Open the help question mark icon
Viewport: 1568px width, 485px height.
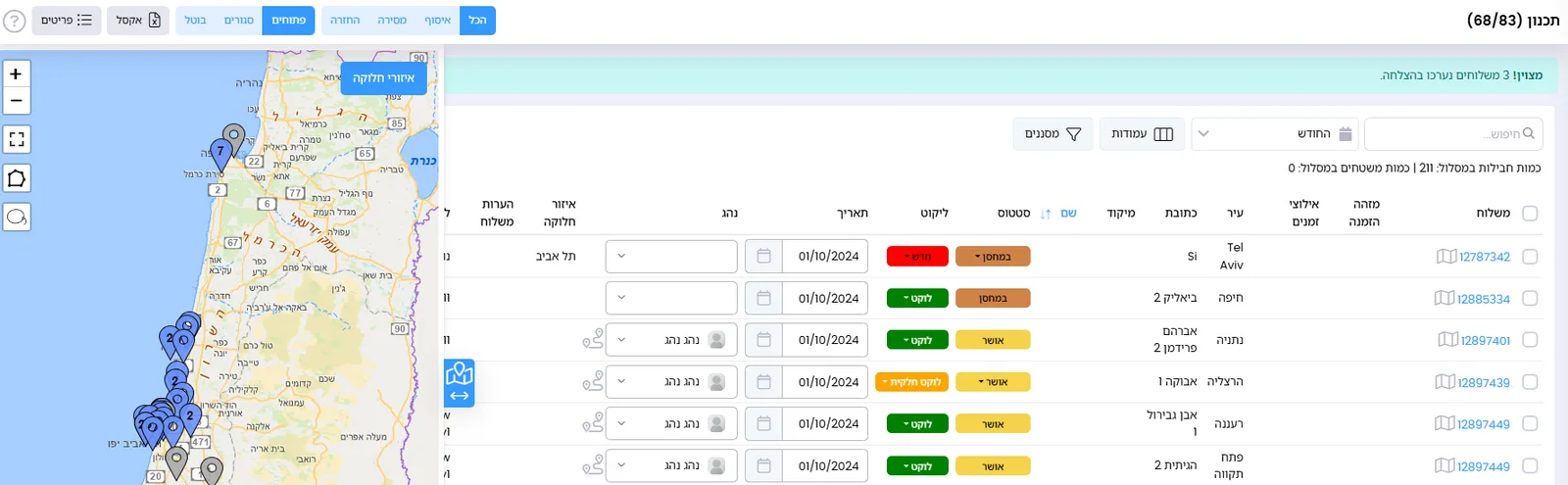(15, 21)
